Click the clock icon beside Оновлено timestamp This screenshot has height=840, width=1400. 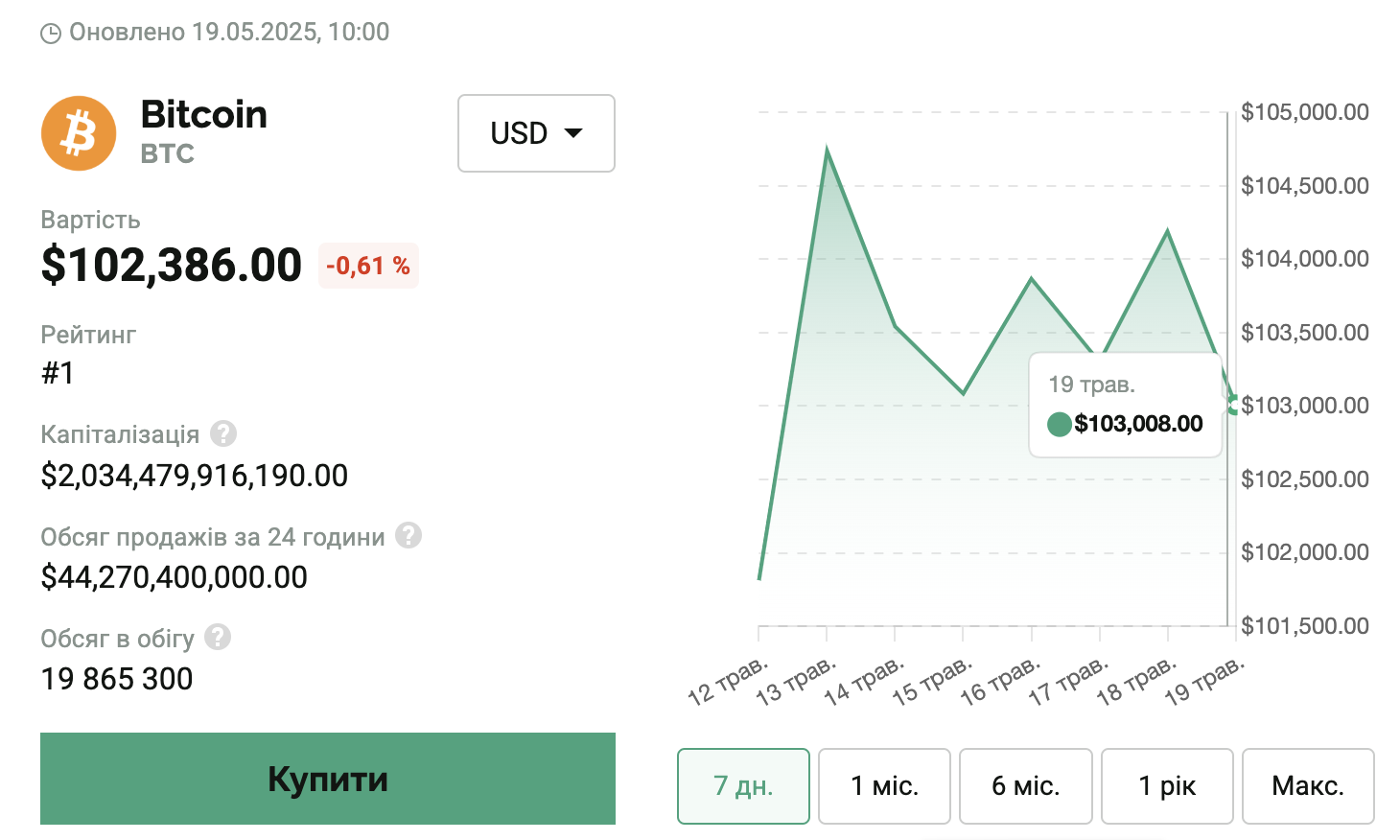tap(51, 34)
